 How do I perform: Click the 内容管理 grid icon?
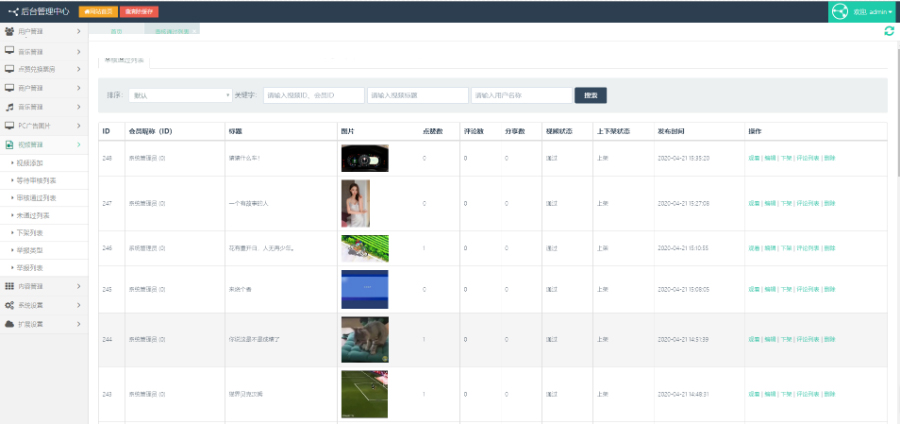coord(9,287)
